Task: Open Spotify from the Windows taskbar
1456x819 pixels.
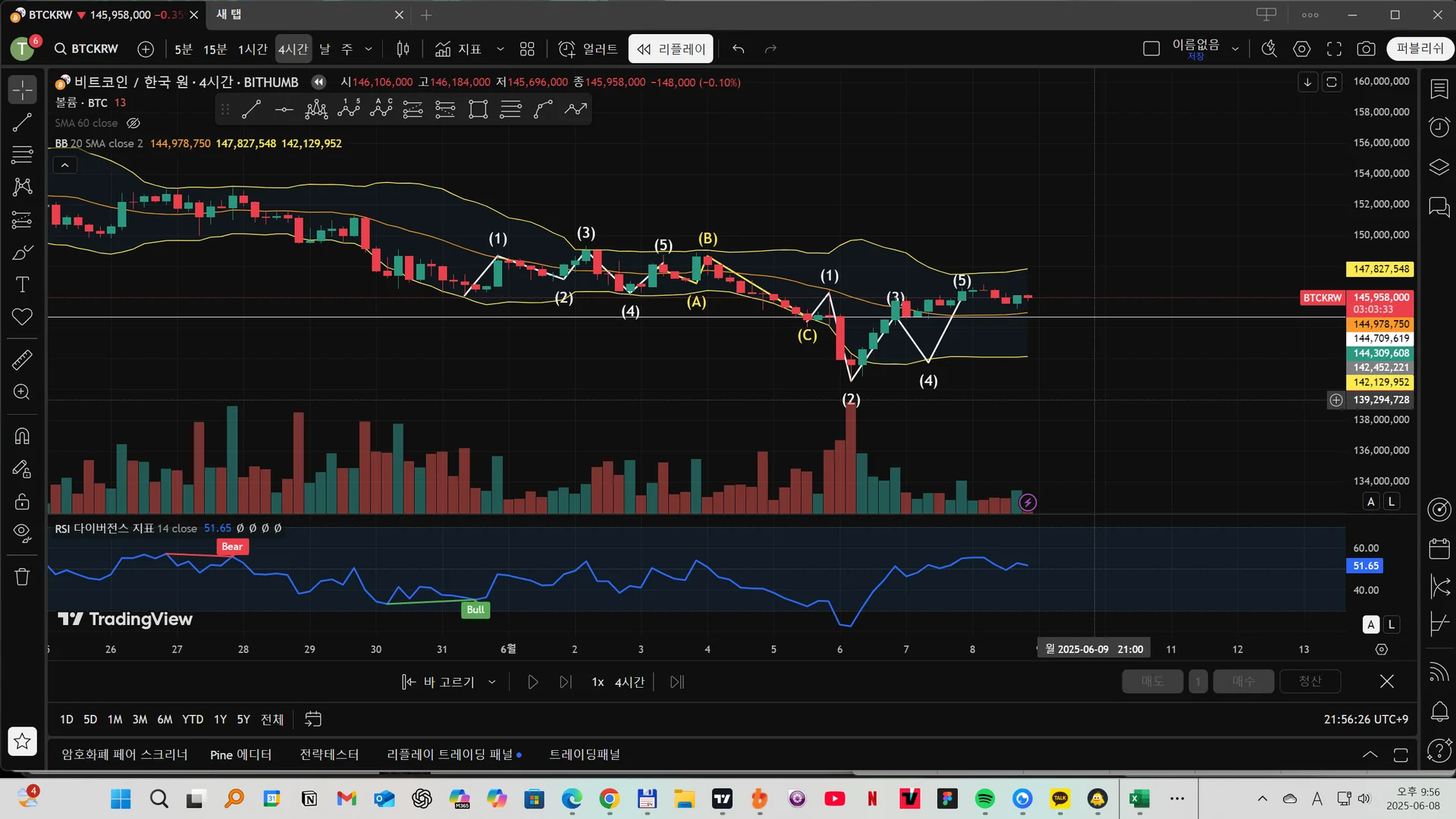Action: pyautogui.click(x=984, y=799)
